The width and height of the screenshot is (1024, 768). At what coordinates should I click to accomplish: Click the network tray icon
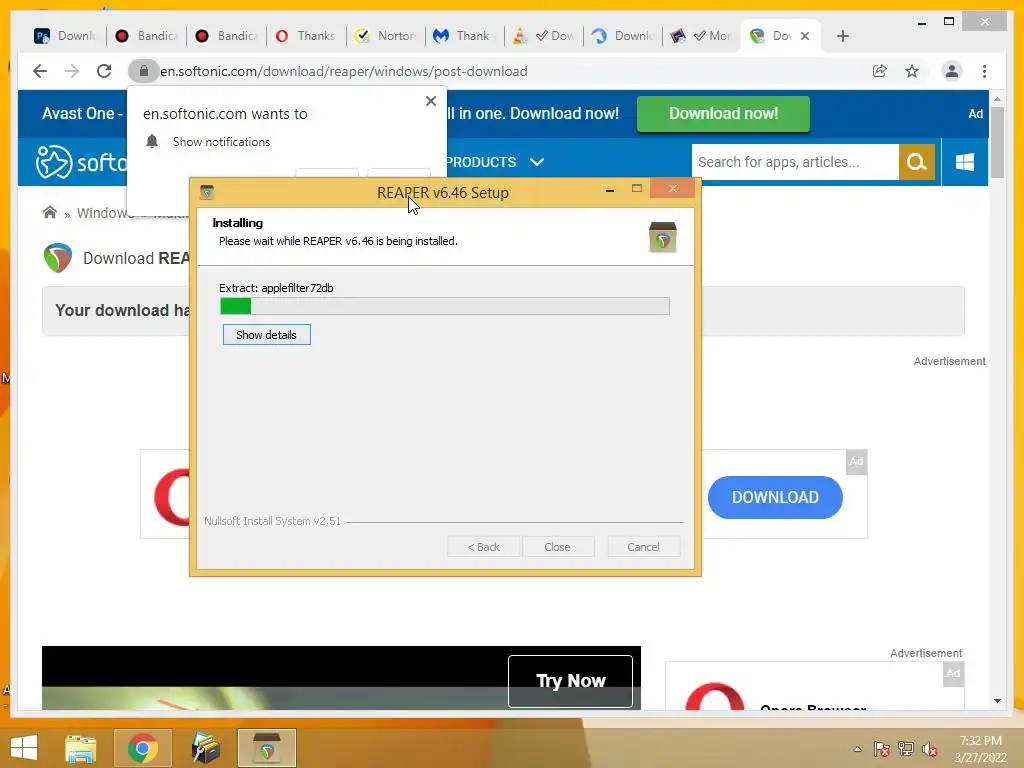(906, 749)
